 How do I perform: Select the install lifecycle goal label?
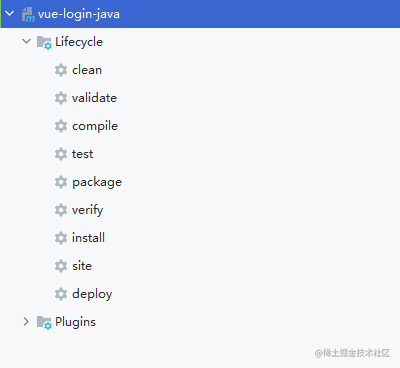(88, 238)
